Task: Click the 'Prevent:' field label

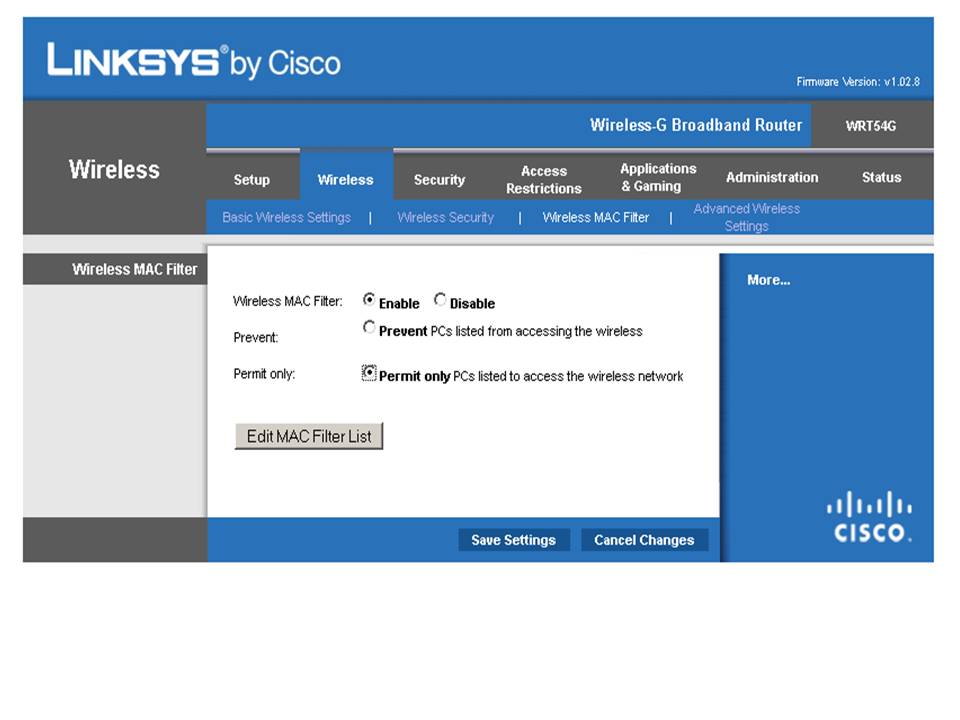Action: [256, 337]
